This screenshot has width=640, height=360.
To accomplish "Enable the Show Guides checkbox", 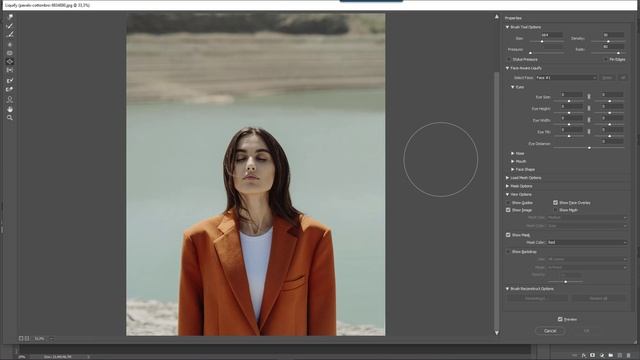I will click(x=508, y=203).
